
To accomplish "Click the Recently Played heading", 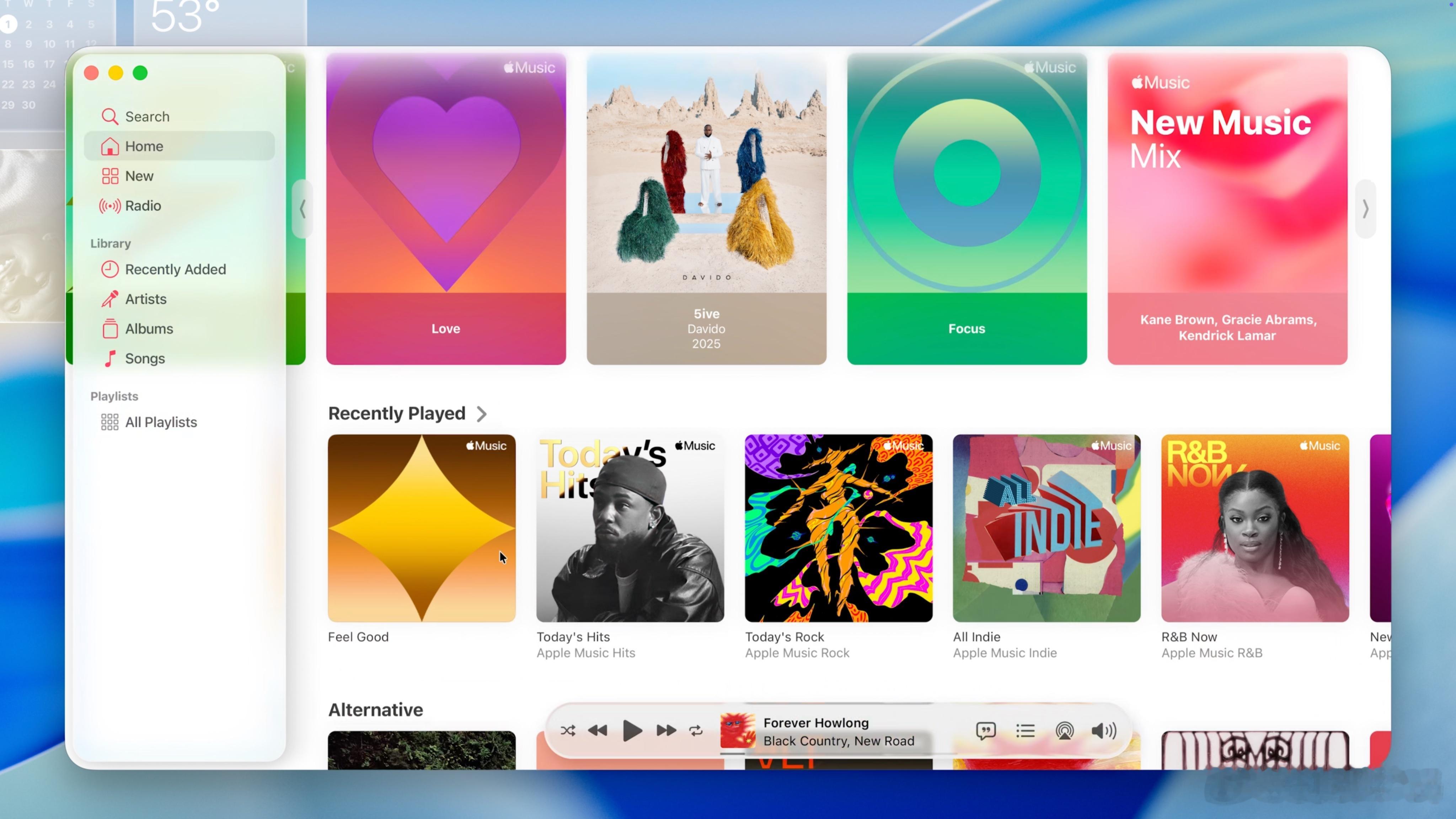I will coord(397,414).
